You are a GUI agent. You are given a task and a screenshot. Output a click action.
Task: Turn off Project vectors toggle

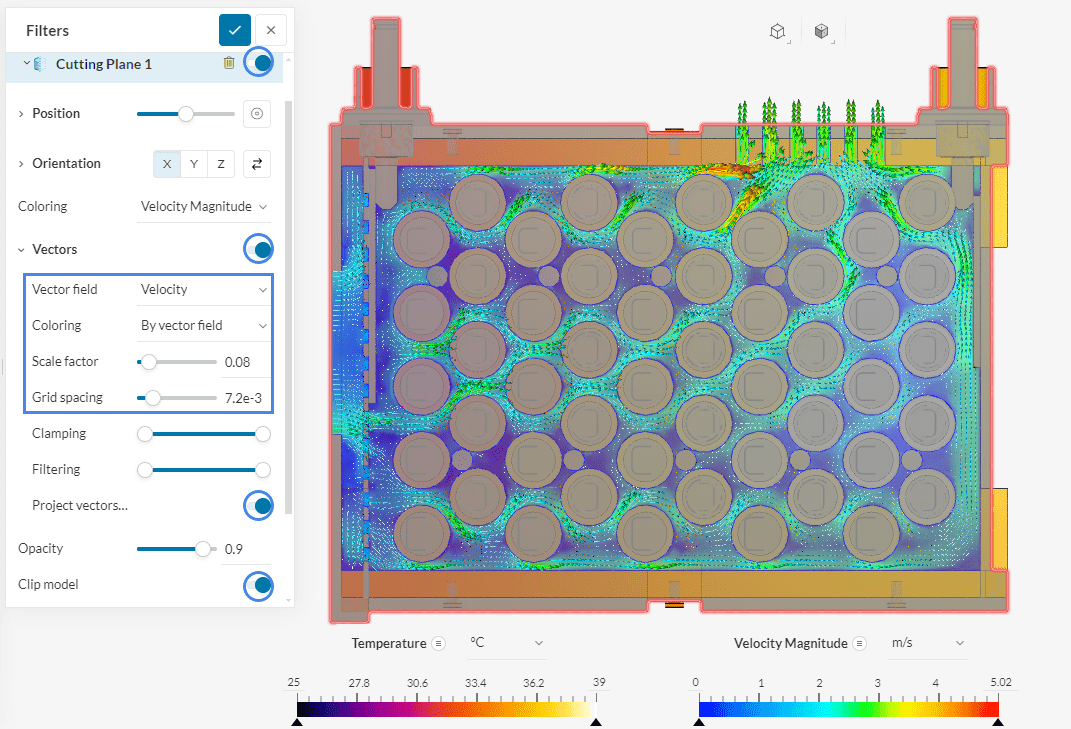259,506
